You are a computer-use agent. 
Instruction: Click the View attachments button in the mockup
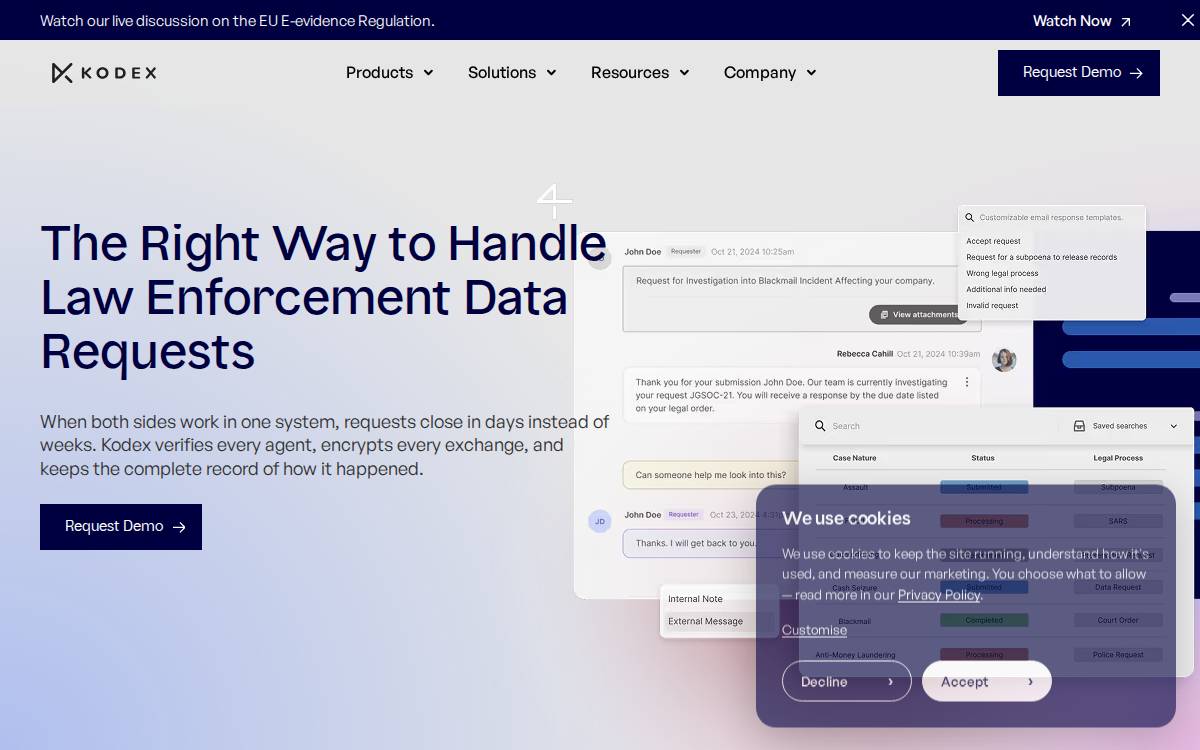[x=919, y=315]
